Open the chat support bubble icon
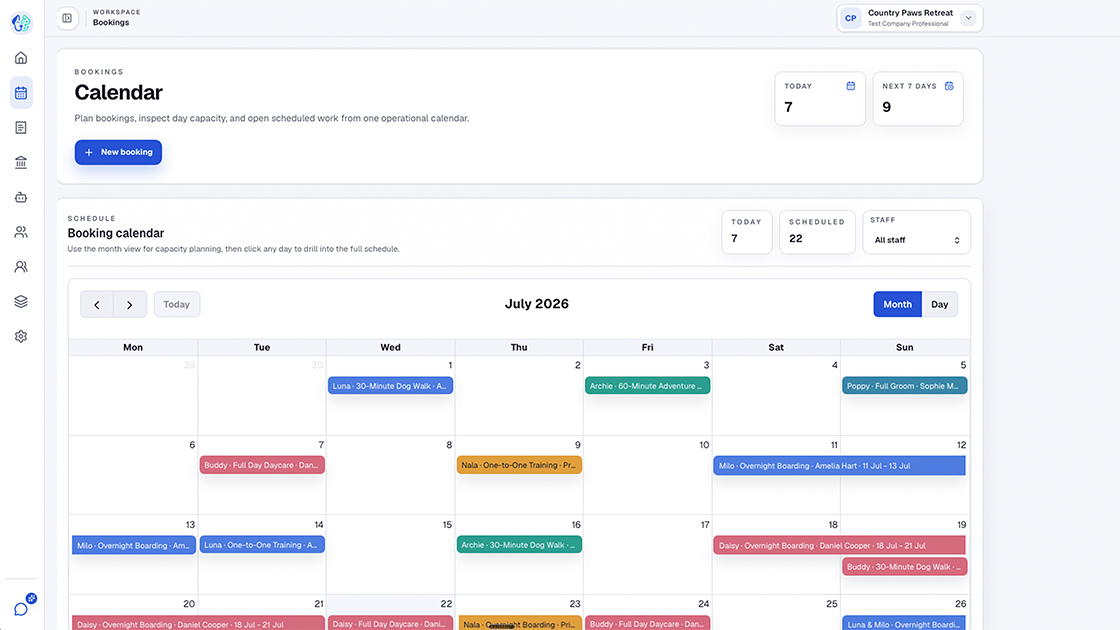 [21, 609]
